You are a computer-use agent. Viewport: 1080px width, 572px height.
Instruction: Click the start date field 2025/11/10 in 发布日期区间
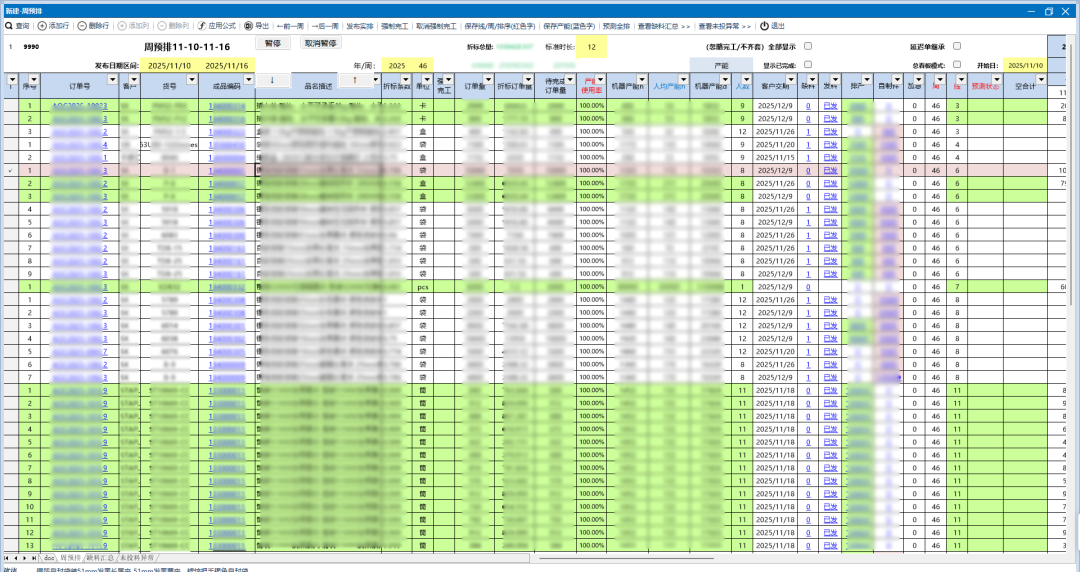169,65
